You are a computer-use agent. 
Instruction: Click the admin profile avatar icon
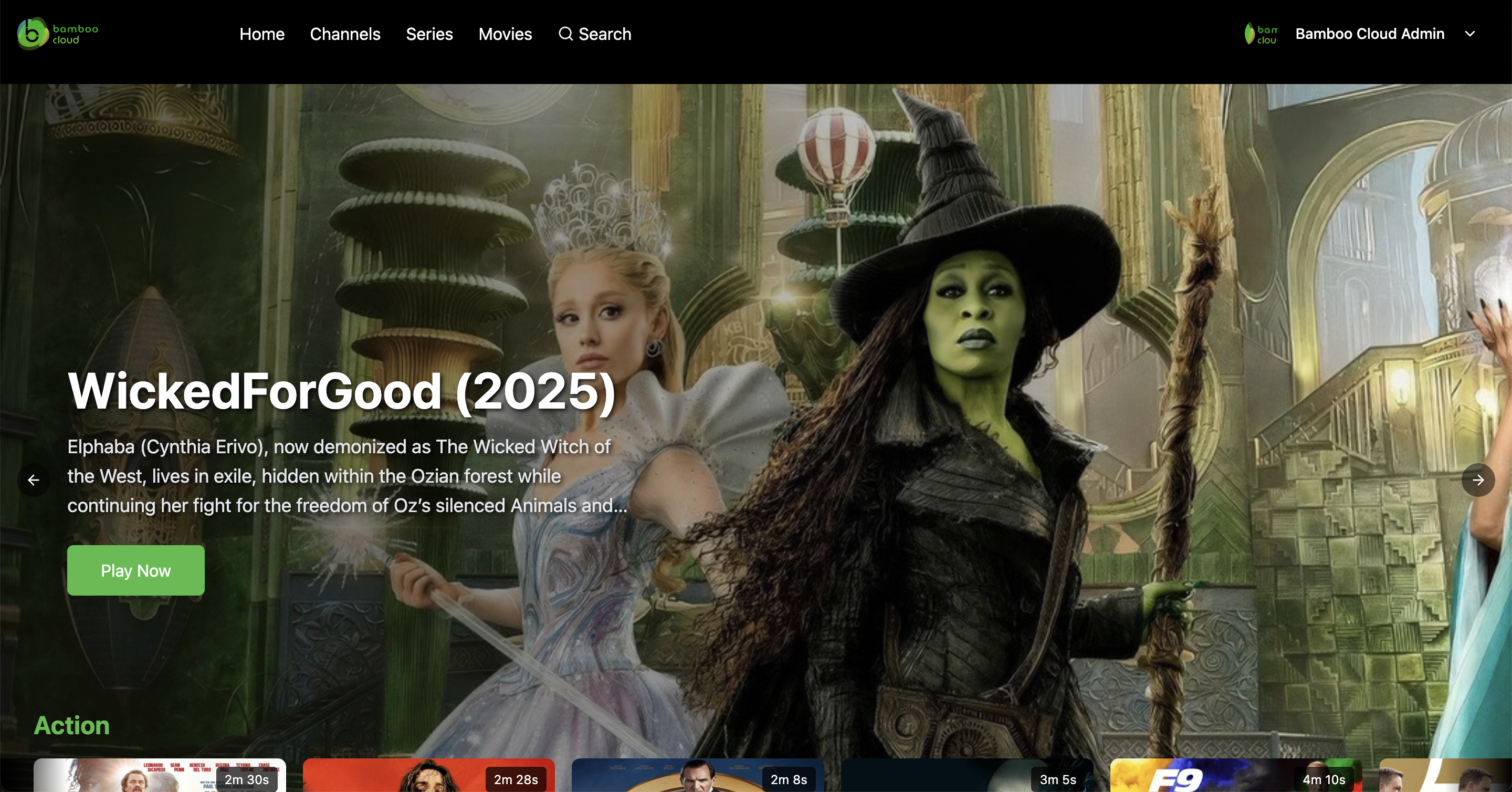1260,34
